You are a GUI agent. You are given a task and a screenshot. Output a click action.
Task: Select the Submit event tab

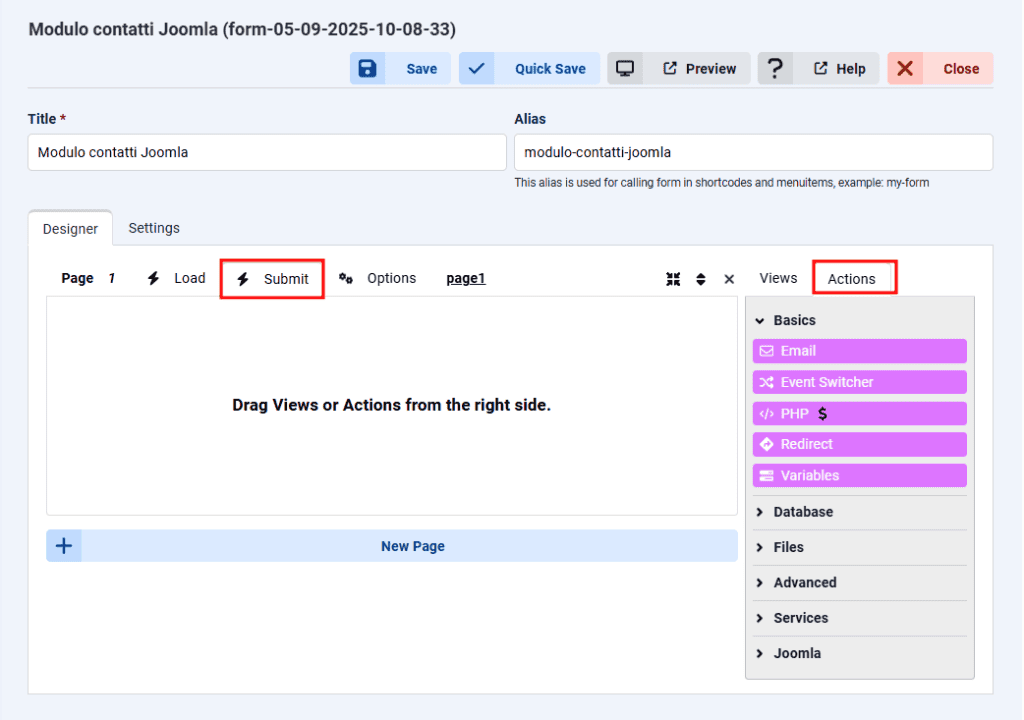[273, 279]
